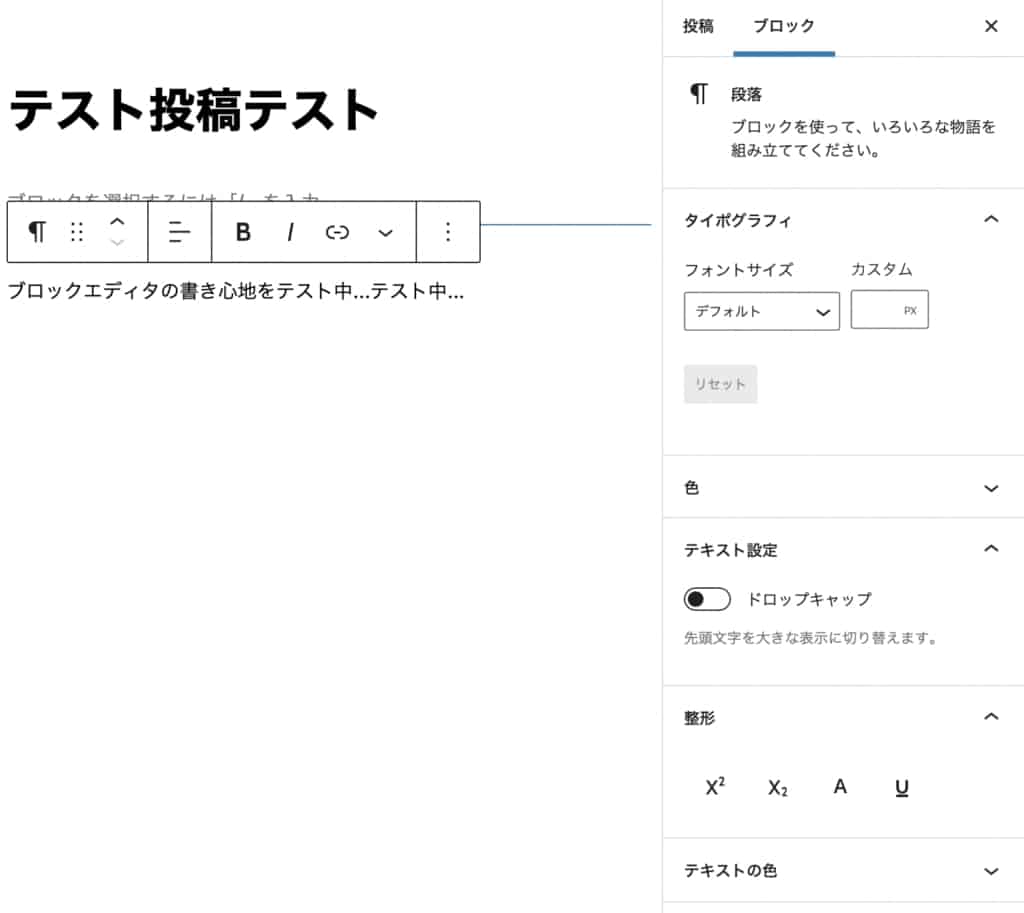The image size is (1024, 913).
Task: Open the フォントサイズ デフォルト dropdown
Action: click(761, 311)
